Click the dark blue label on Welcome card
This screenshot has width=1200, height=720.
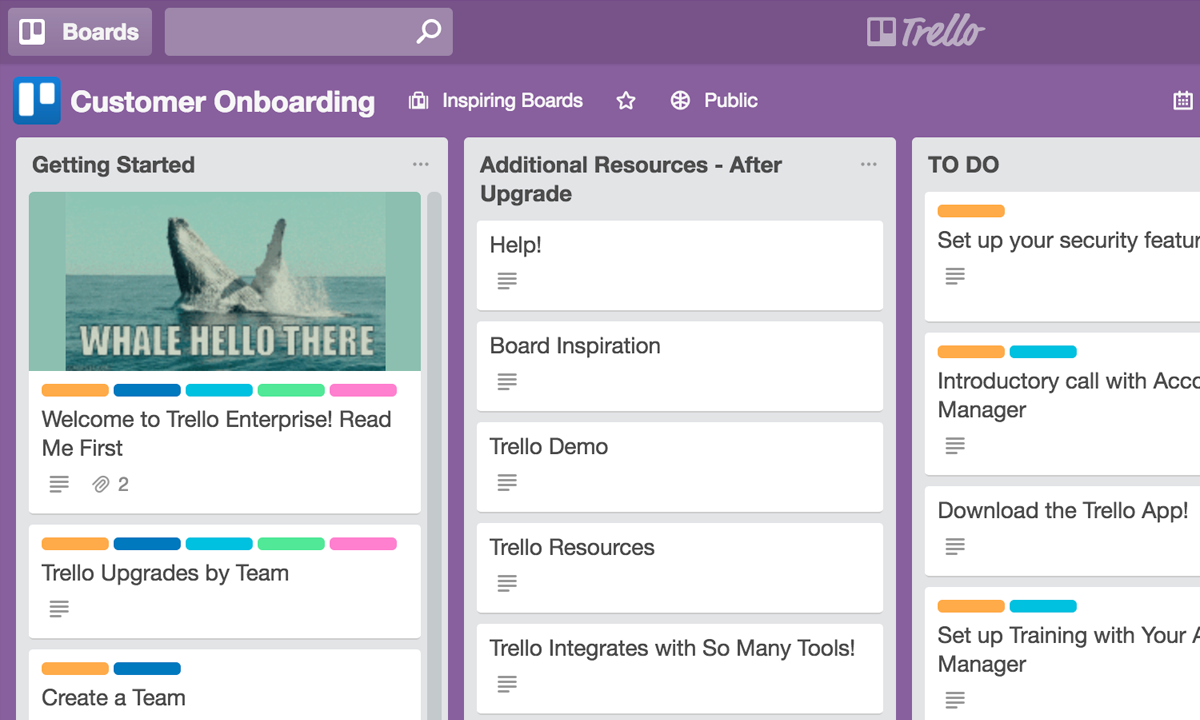(147, 390)
